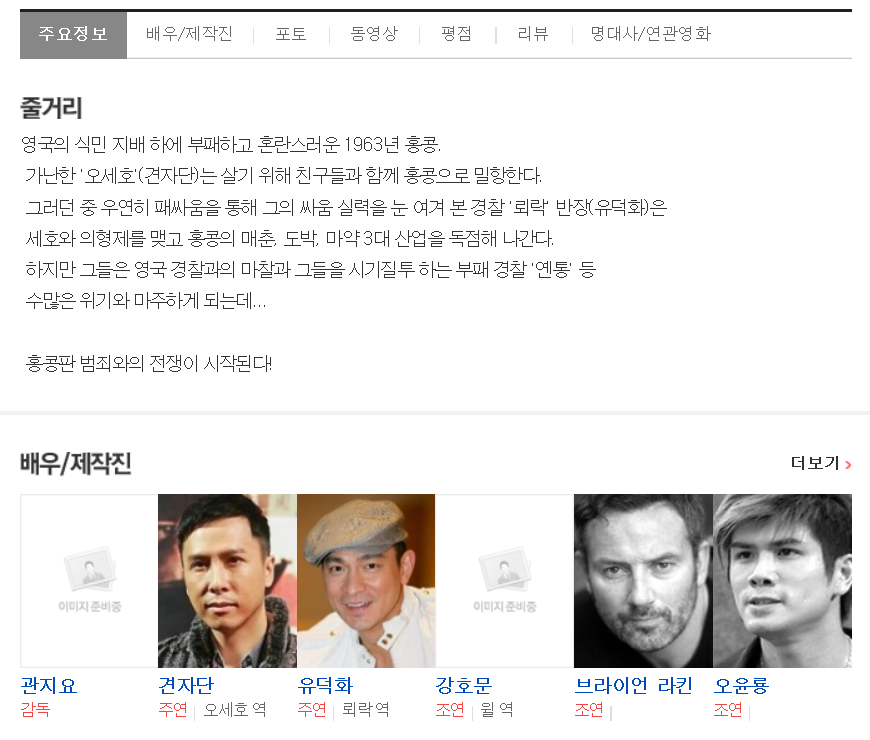Click director name link 관지요

(x=49, y=686)
